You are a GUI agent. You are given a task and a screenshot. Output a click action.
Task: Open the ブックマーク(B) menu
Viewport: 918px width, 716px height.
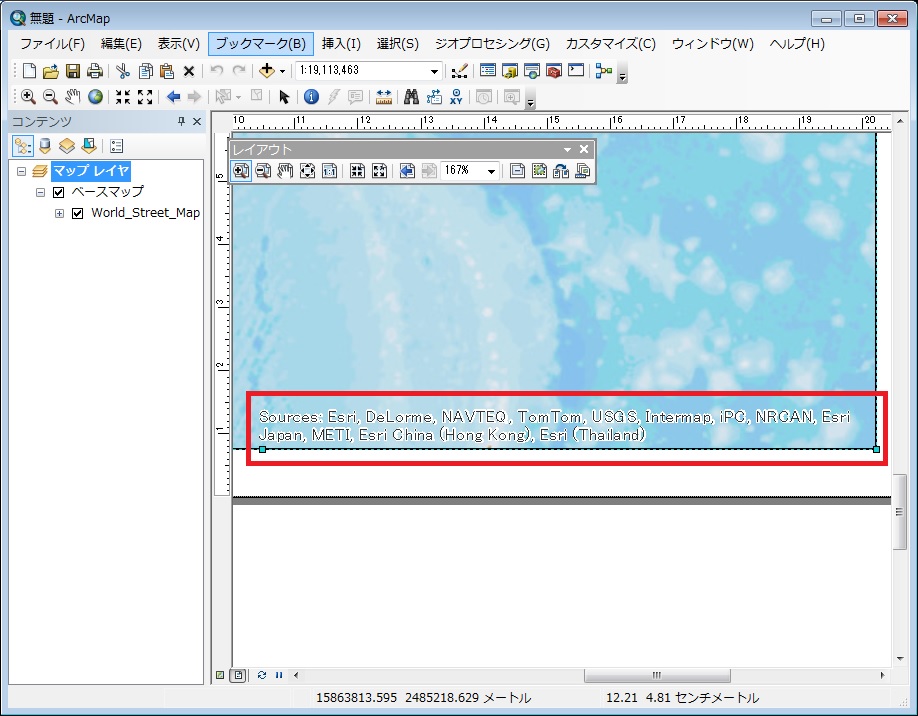[x=261, y=44]
